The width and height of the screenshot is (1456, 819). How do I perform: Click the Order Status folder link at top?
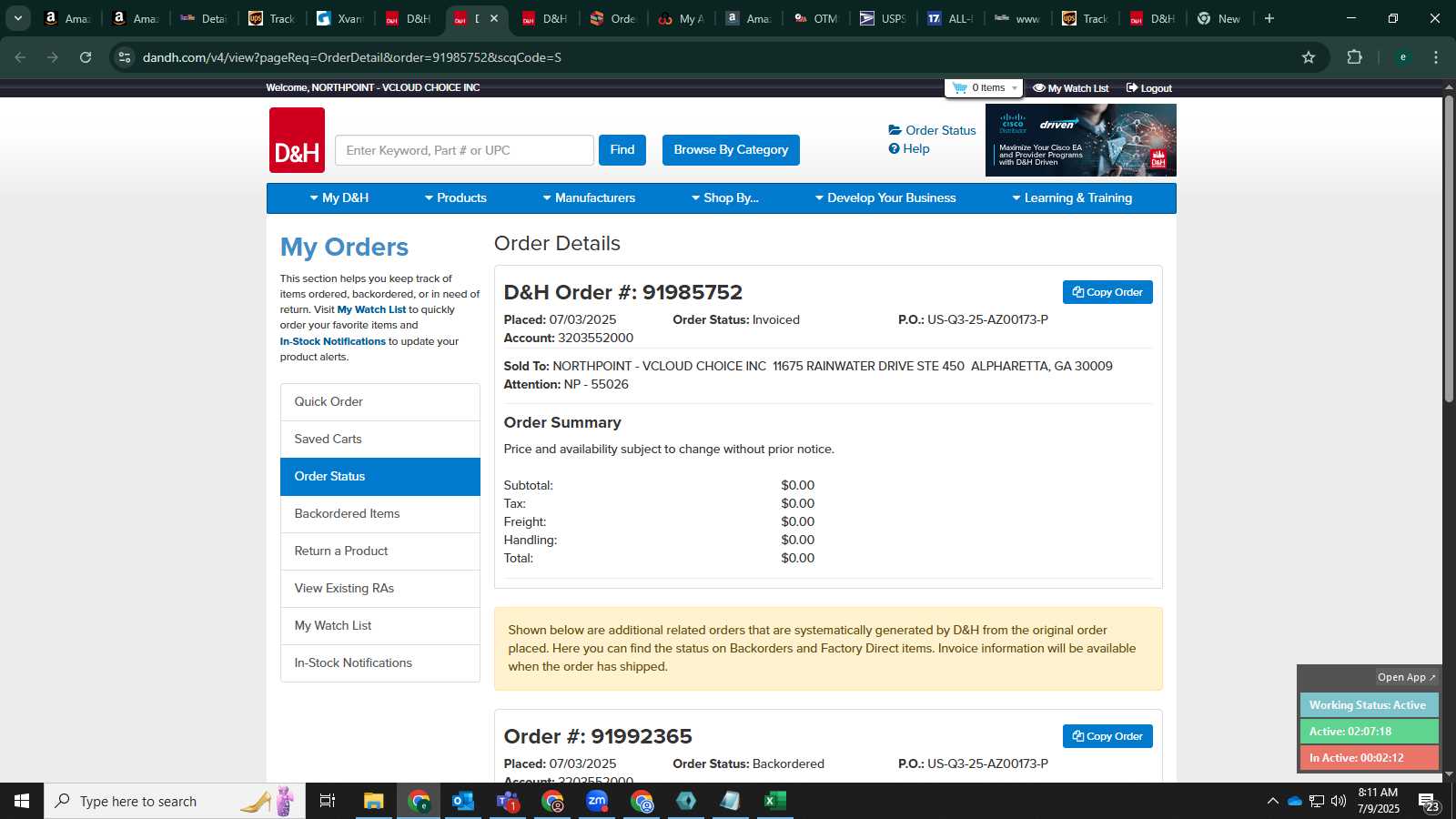(932, 130)
